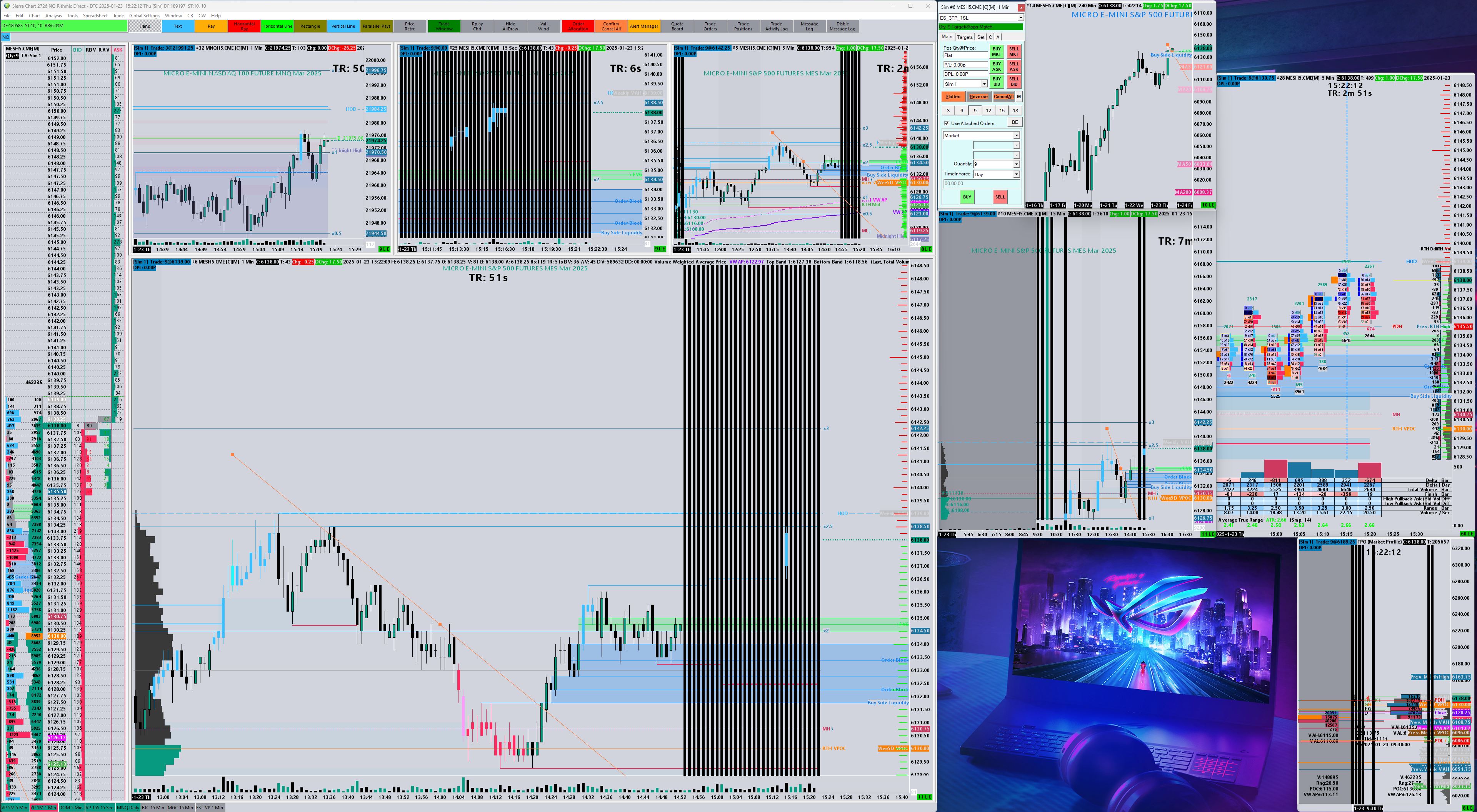The image size is (1477, 812).
Task: Open DOM 5 Min chartbook tab
Action: (71, 807)
